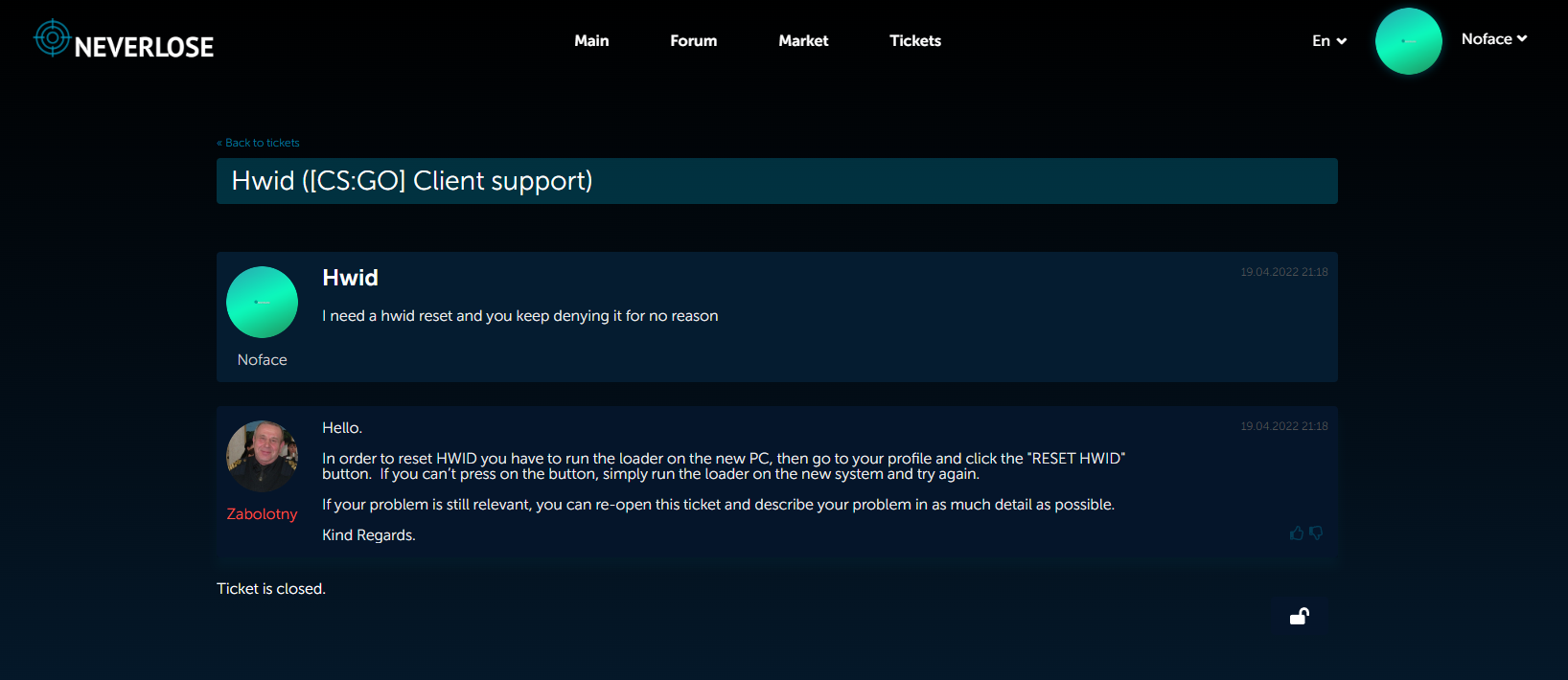Follow the Back to tickets link
Screen dimensions: 1568x680
258,143
